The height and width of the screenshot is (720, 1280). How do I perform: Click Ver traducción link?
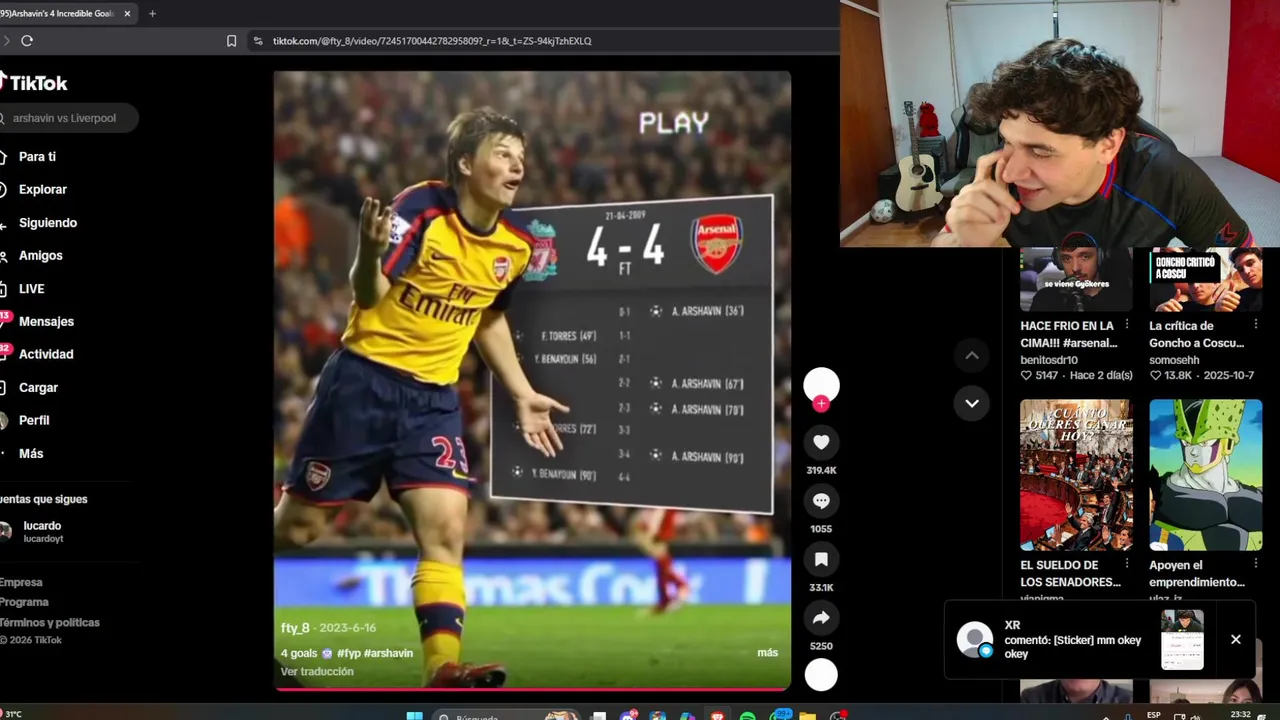click(317, 671)
